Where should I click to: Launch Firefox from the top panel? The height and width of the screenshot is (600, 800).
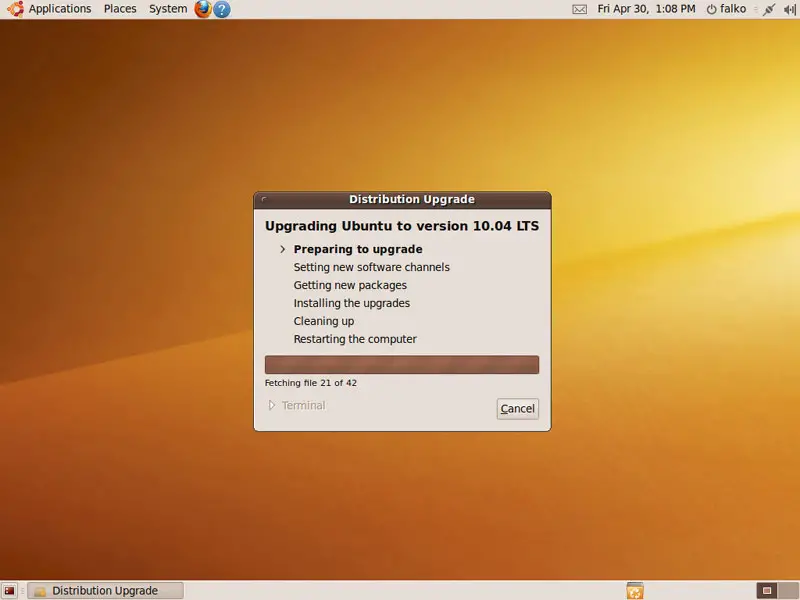203,9
